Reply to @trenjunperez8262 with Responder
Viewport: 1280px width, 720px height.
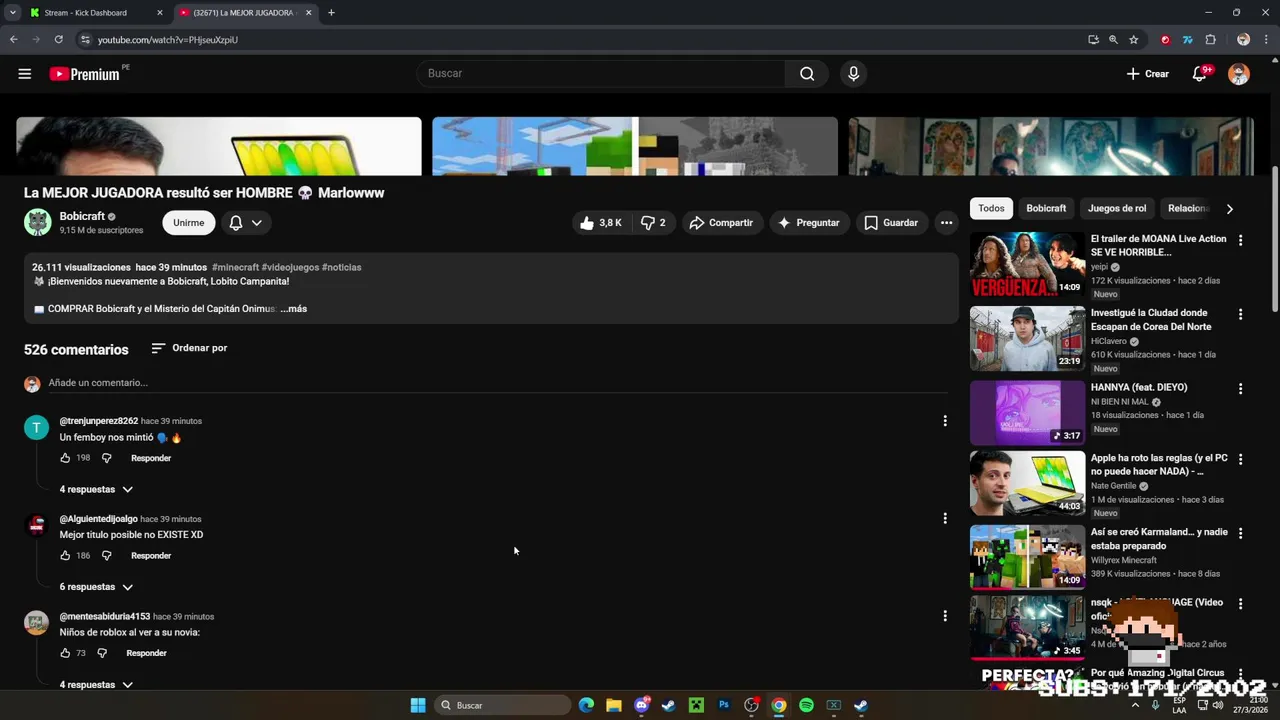pos(151,458)
